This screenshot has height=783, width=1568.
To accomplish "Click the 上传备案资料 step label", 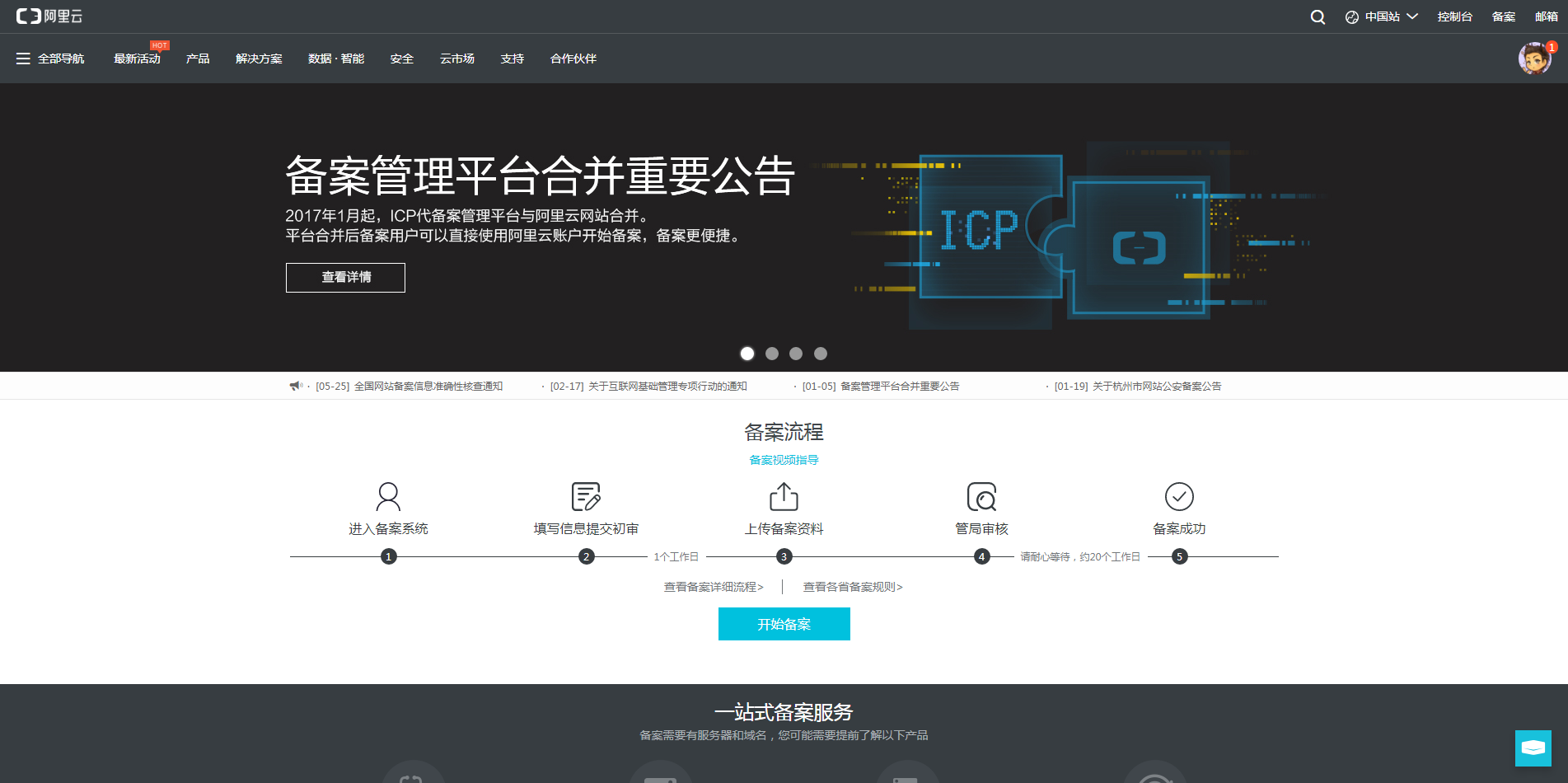I will coord(784,529).
